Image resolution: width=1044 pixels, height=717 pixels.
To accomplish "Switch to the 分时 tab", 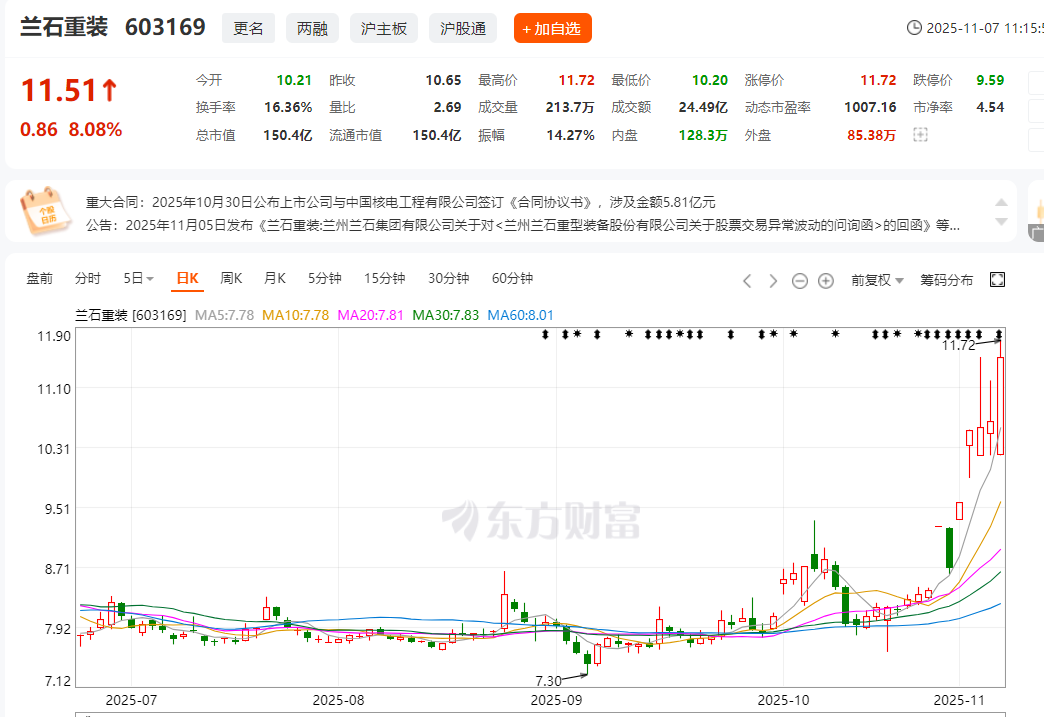I will click(88, 278).
